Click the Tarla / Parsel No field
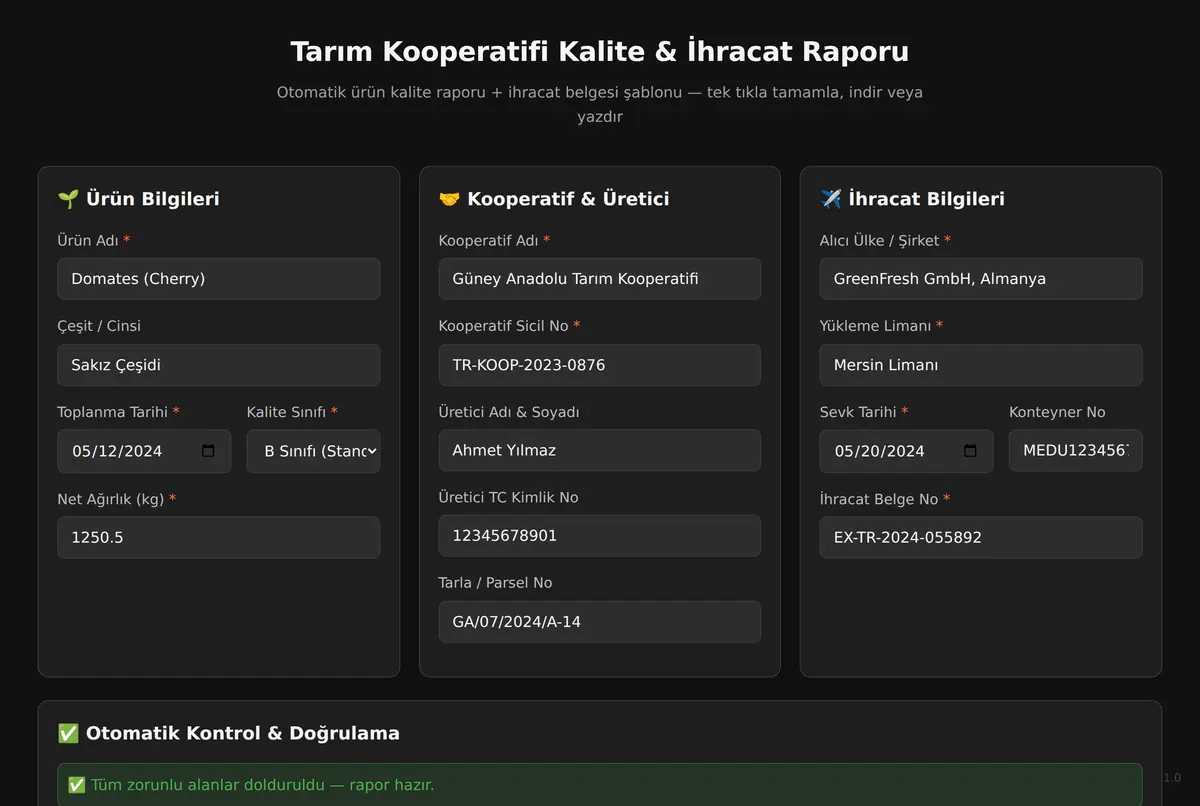This screenshot has height=806, width=1200. 600,622
